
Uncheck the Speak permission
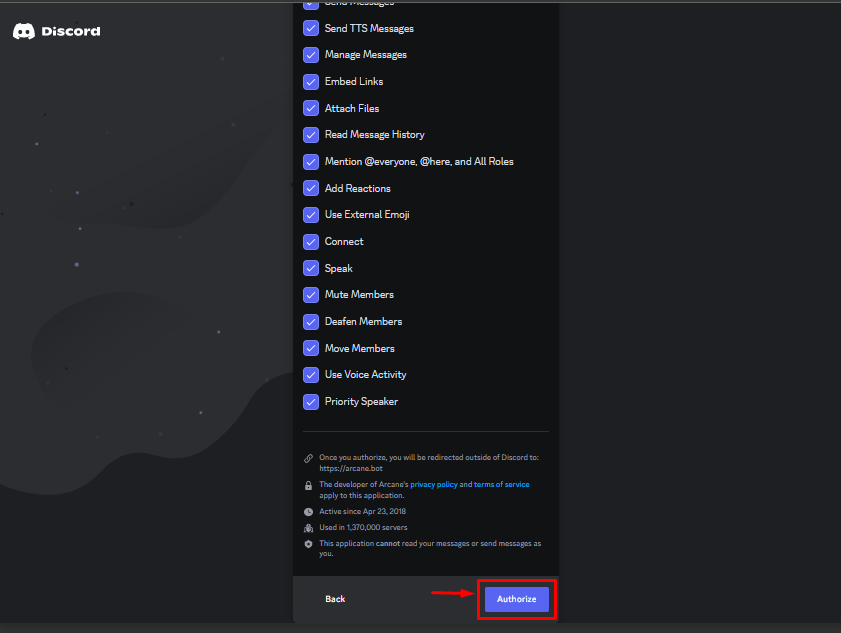pos(311,268)
